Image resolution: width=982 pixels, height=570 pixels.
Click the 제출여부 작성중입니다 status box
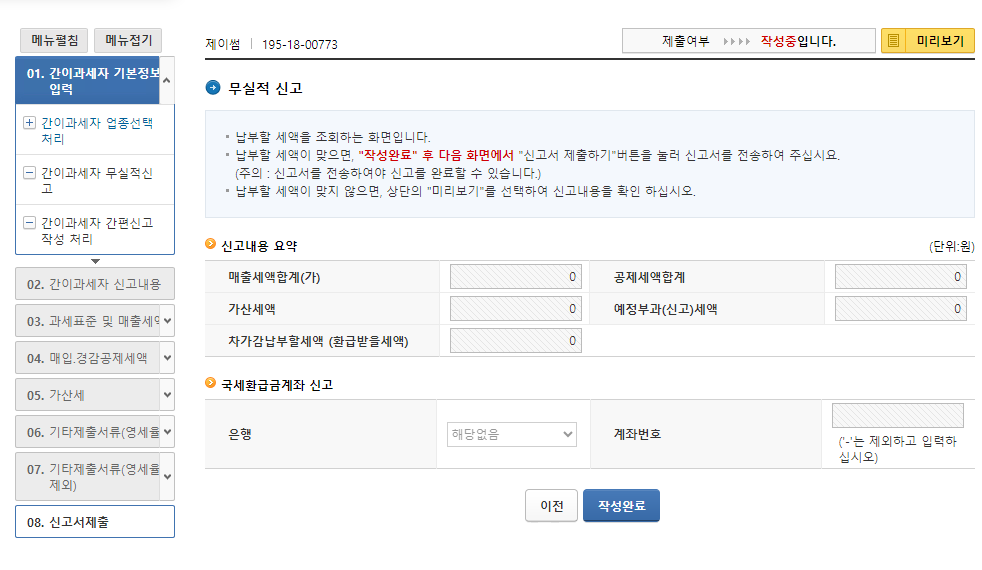[748, 41]
